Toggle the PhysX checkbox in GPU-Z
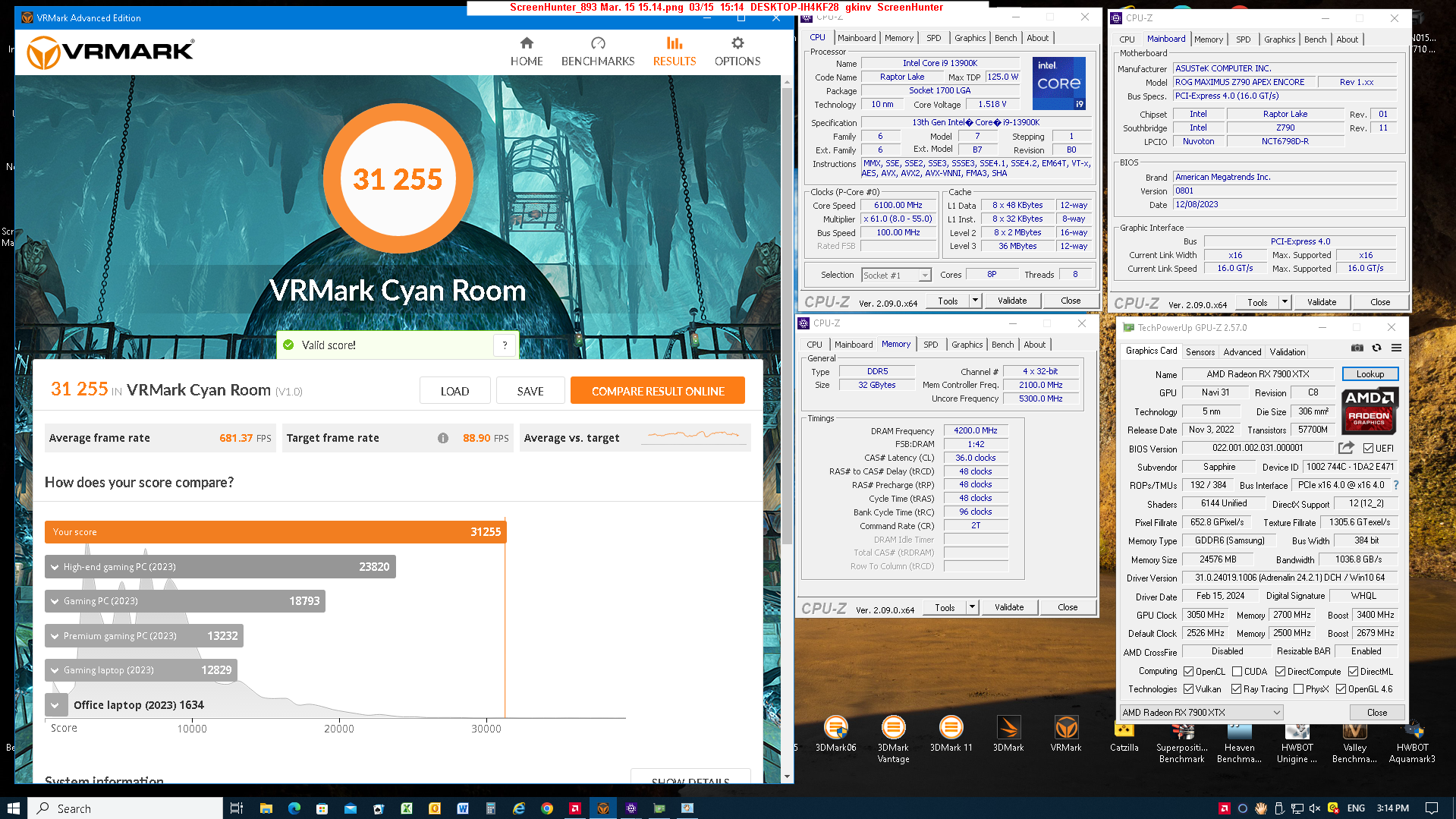Image resolution: width=1456 pixels, height=819 pixels. pyautogui.click(x=1298, y=688)
